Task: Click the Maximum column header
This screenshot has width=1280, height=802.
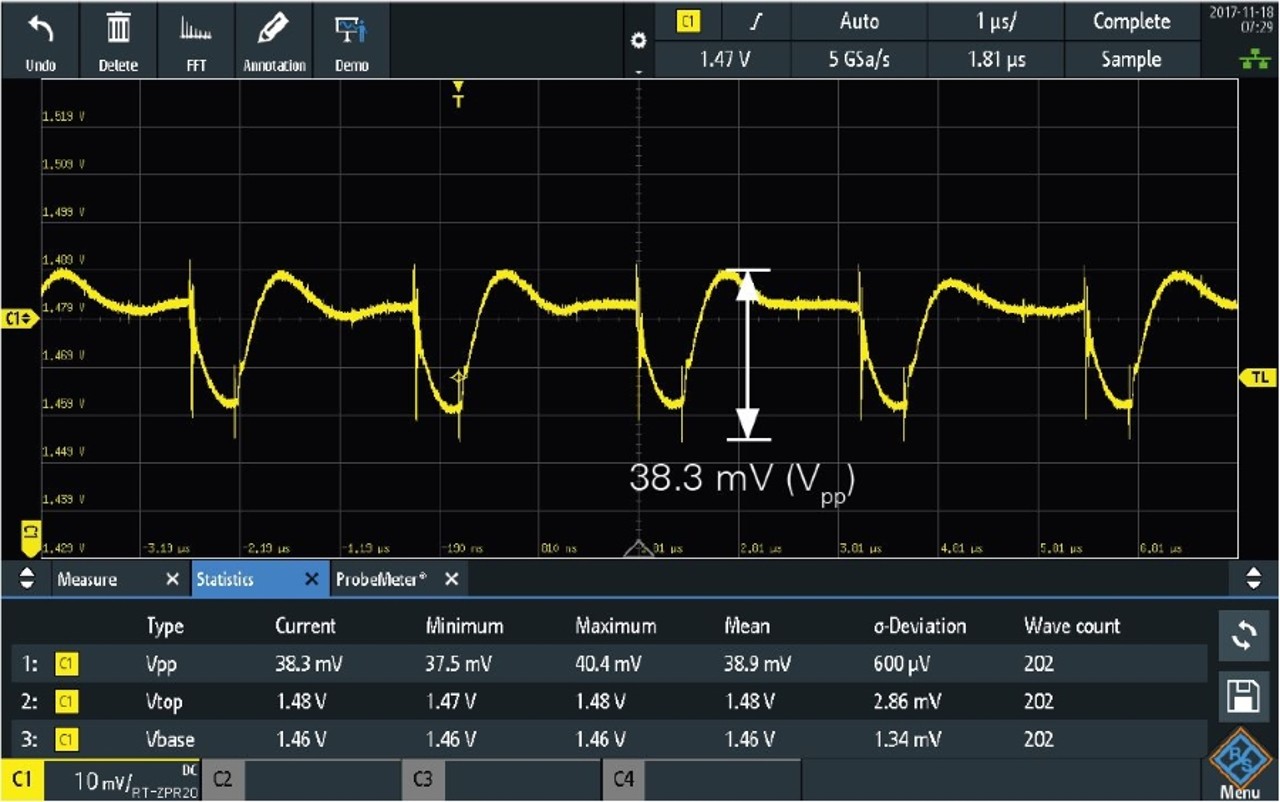Action: 616,627
